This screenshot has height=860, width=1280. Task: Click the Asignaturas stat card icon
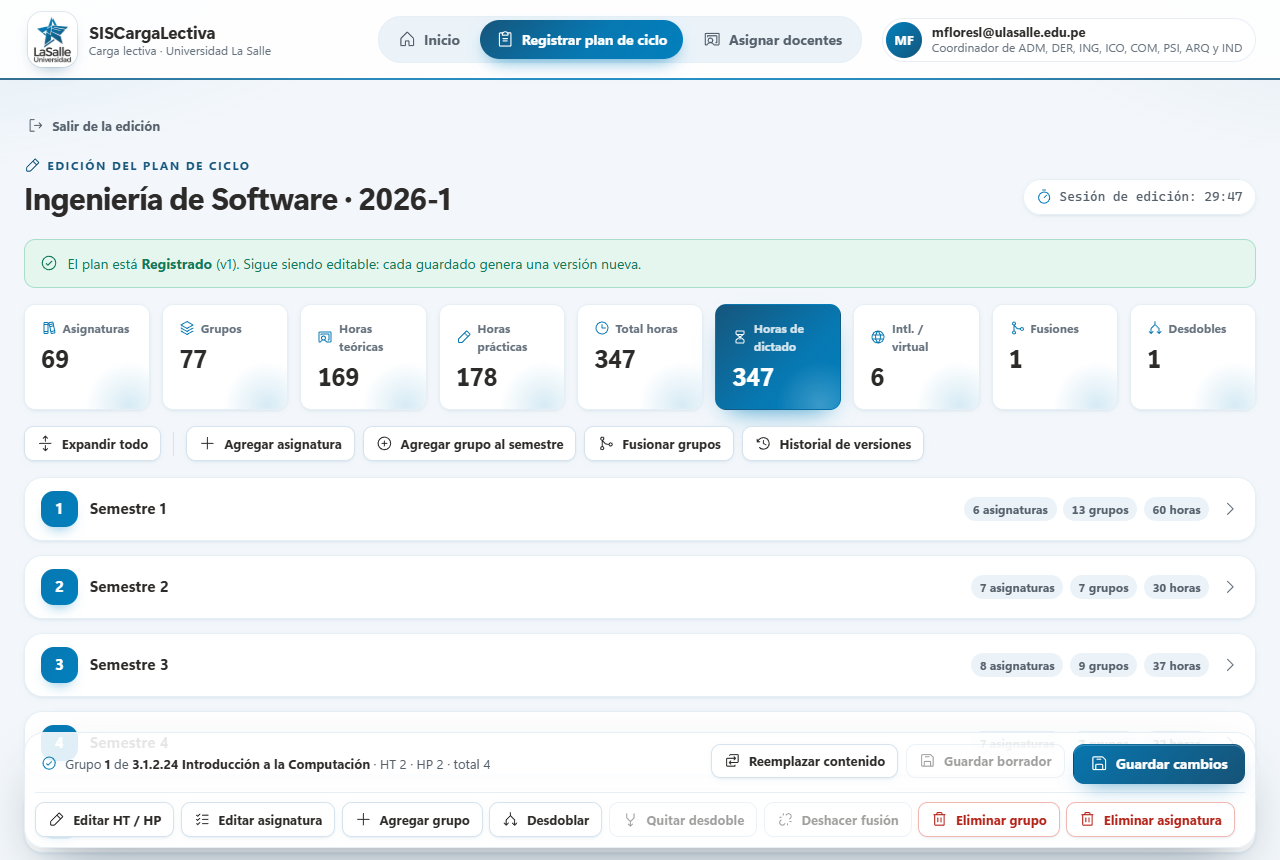48,329
